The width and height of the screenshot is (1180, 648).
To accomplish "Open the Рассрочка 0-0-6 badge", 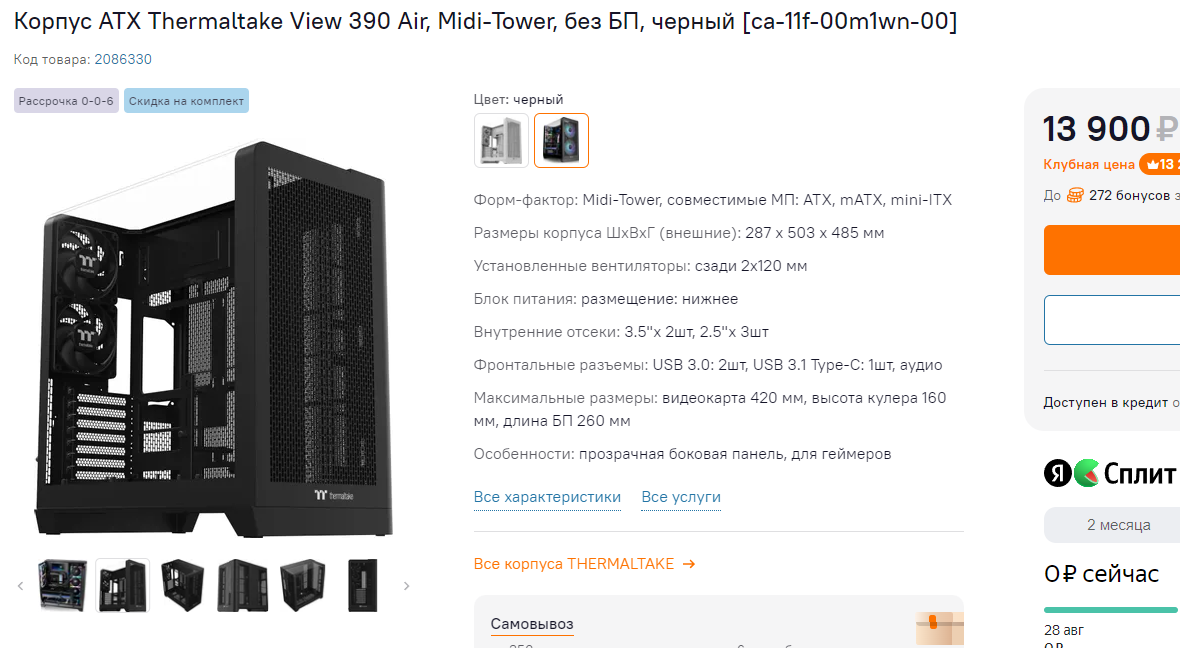I will 66,101.
